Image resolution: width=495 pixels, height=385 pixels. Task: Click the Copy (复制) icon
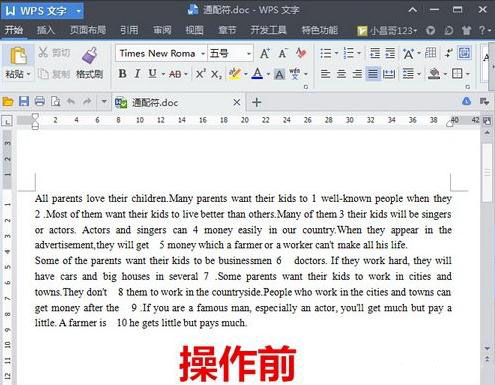click(x=44, y=74)
